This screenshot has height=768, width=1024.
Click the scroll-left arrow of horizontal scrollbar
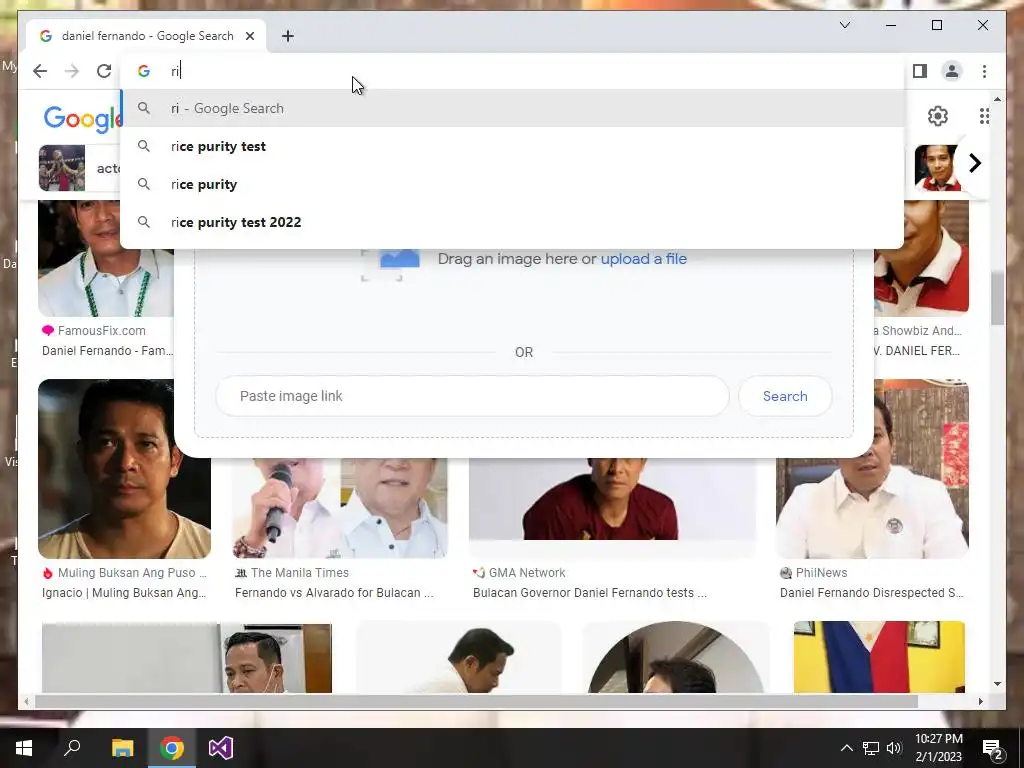(x=26, y=701)
